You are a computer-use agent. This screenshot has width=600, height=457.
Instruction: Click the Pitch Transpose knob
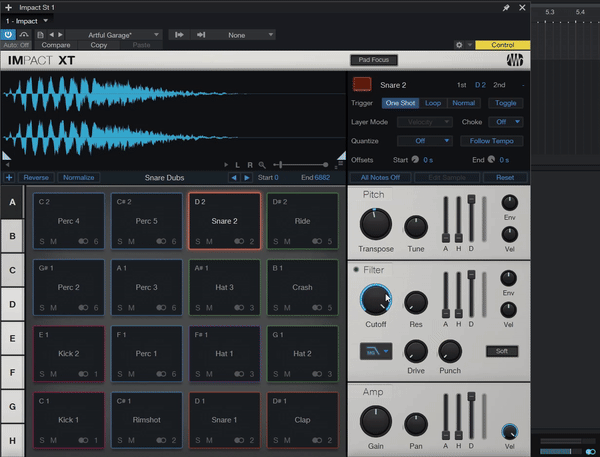click(375, 224)
